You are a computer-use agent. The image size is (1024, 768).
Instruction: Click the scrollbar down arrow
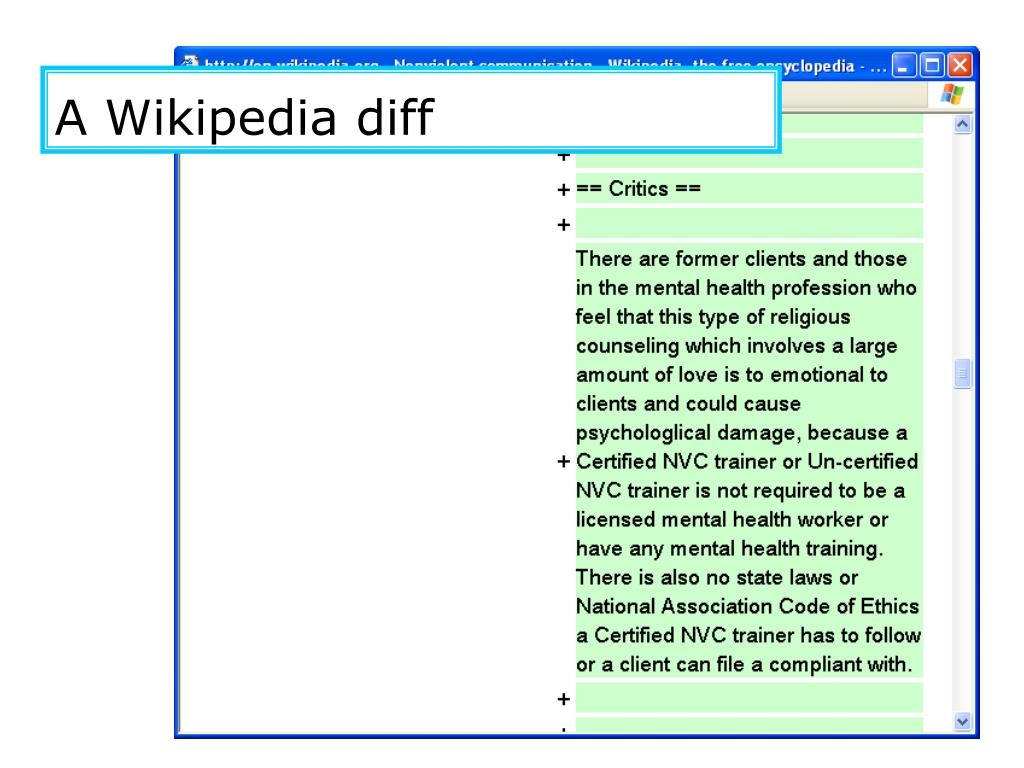(962, 722)
